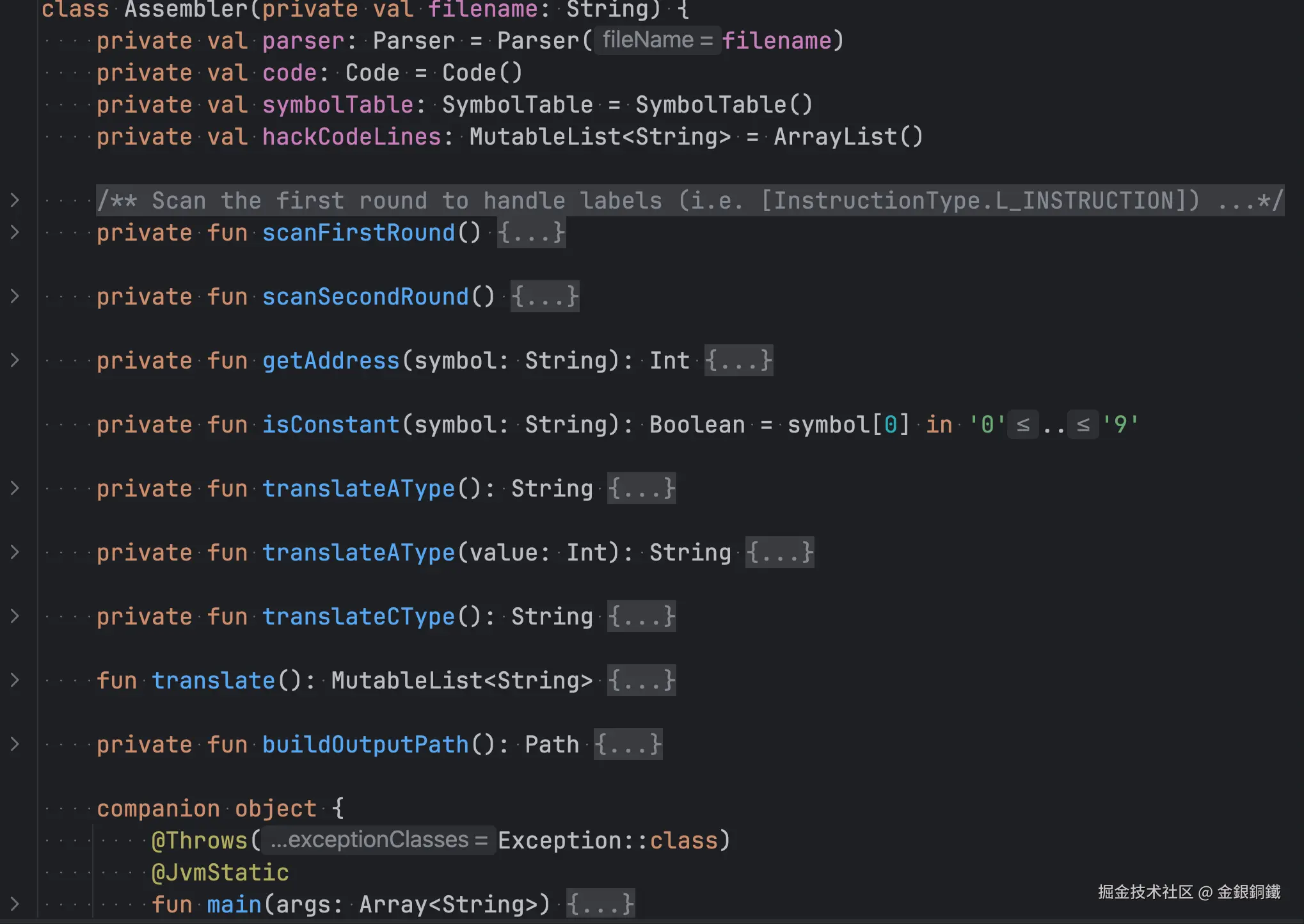Screen dimensions: 1304x924
Task: Expand the folded doc comment gutter arrow
Action: [15, 200]
